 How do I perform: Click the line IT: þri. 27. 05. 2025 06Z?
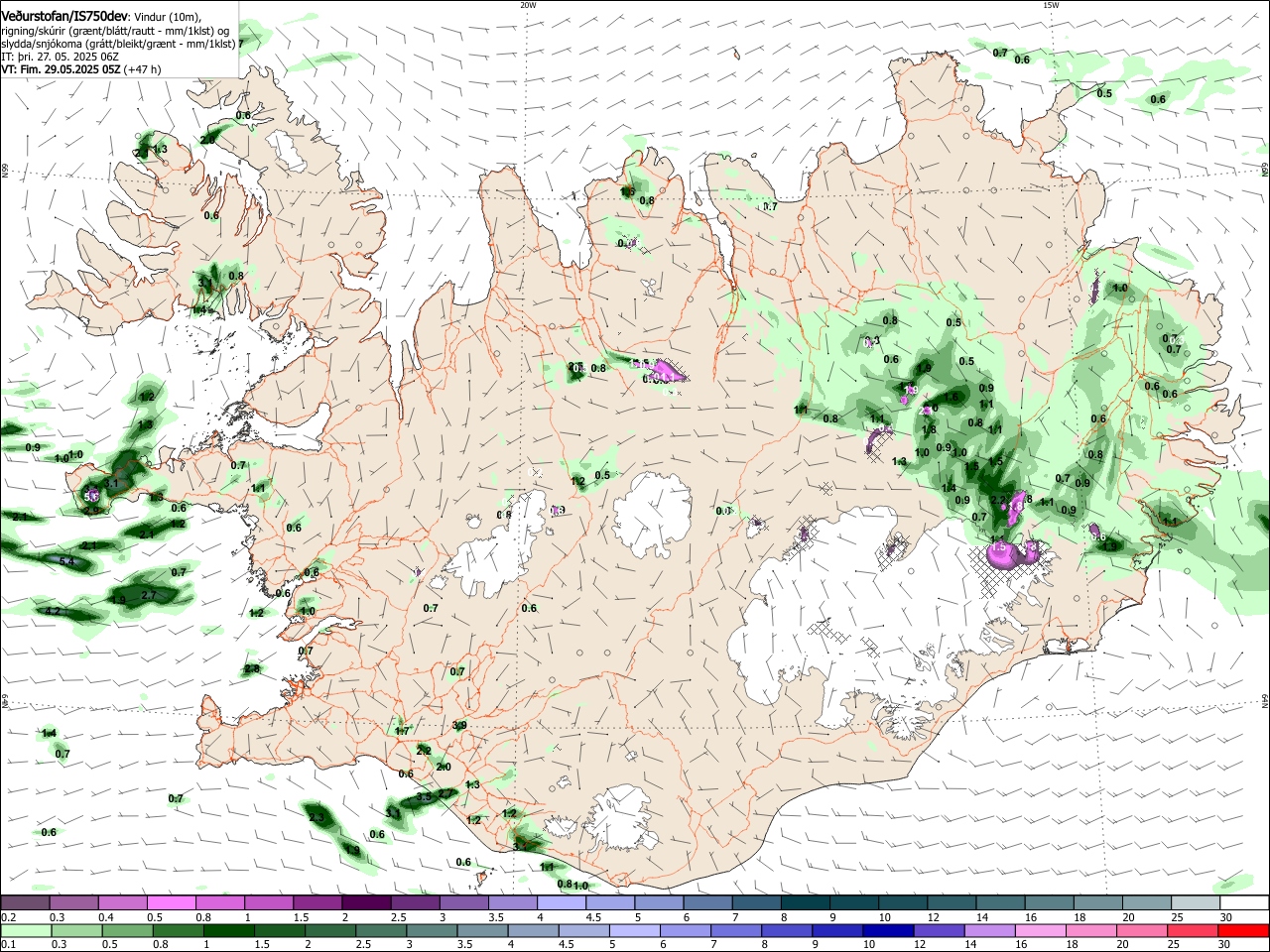(x=61, y=57)
